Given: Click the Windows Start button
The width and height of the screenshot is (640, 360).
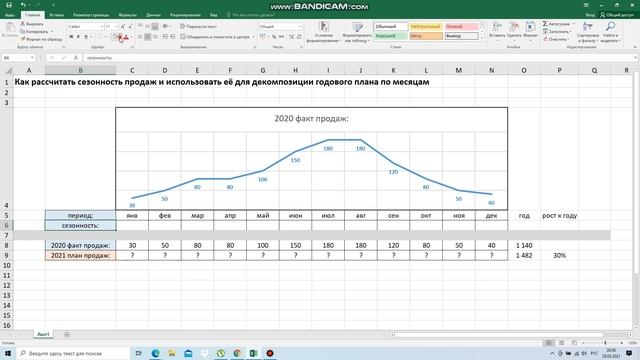Looking at the screenshot, I should (8, 353).
